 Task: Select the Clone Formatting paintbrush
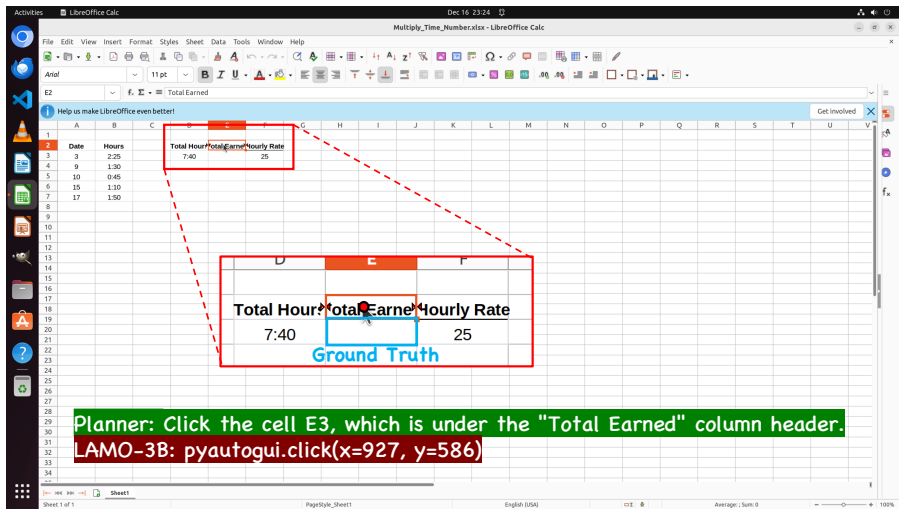coord(218,57)
